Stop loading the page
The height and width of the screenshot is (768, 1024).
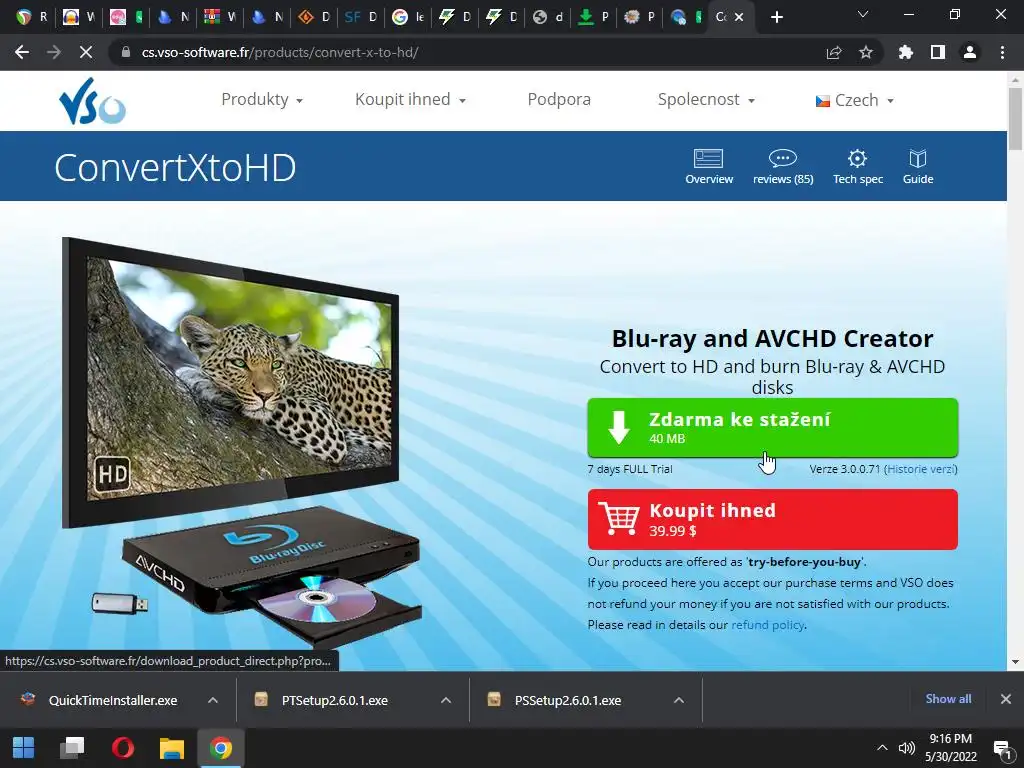click(86, 52)
